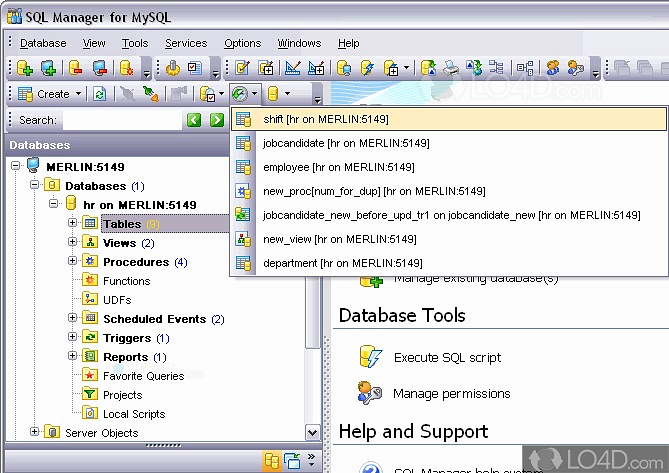669x473 pixels.
Task: Expand the Procedures tree node
Action: point(72,262)
